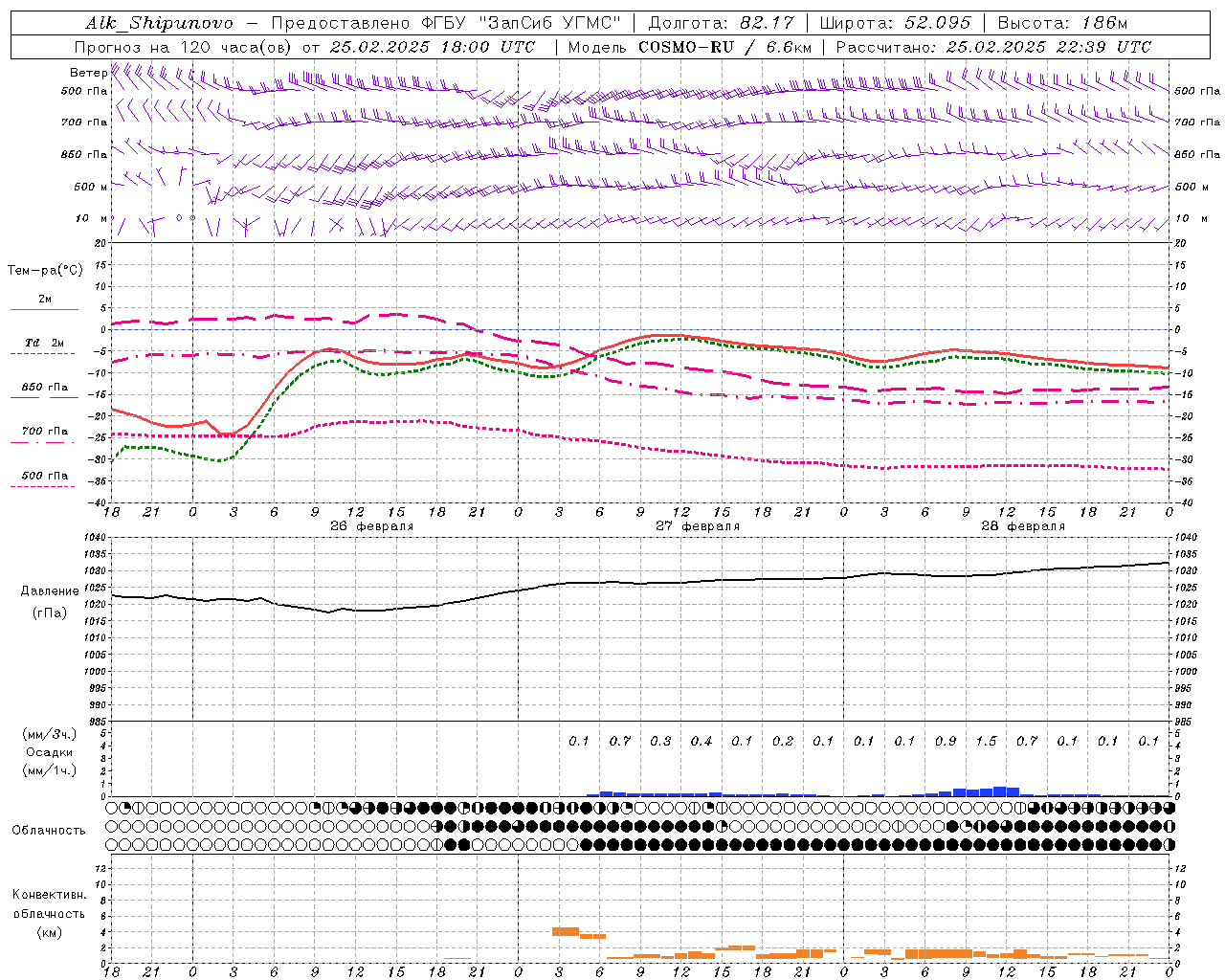Click the '27 февраля' date label
The width and height of the screenshot is (1225, 980).
[698, 526]
